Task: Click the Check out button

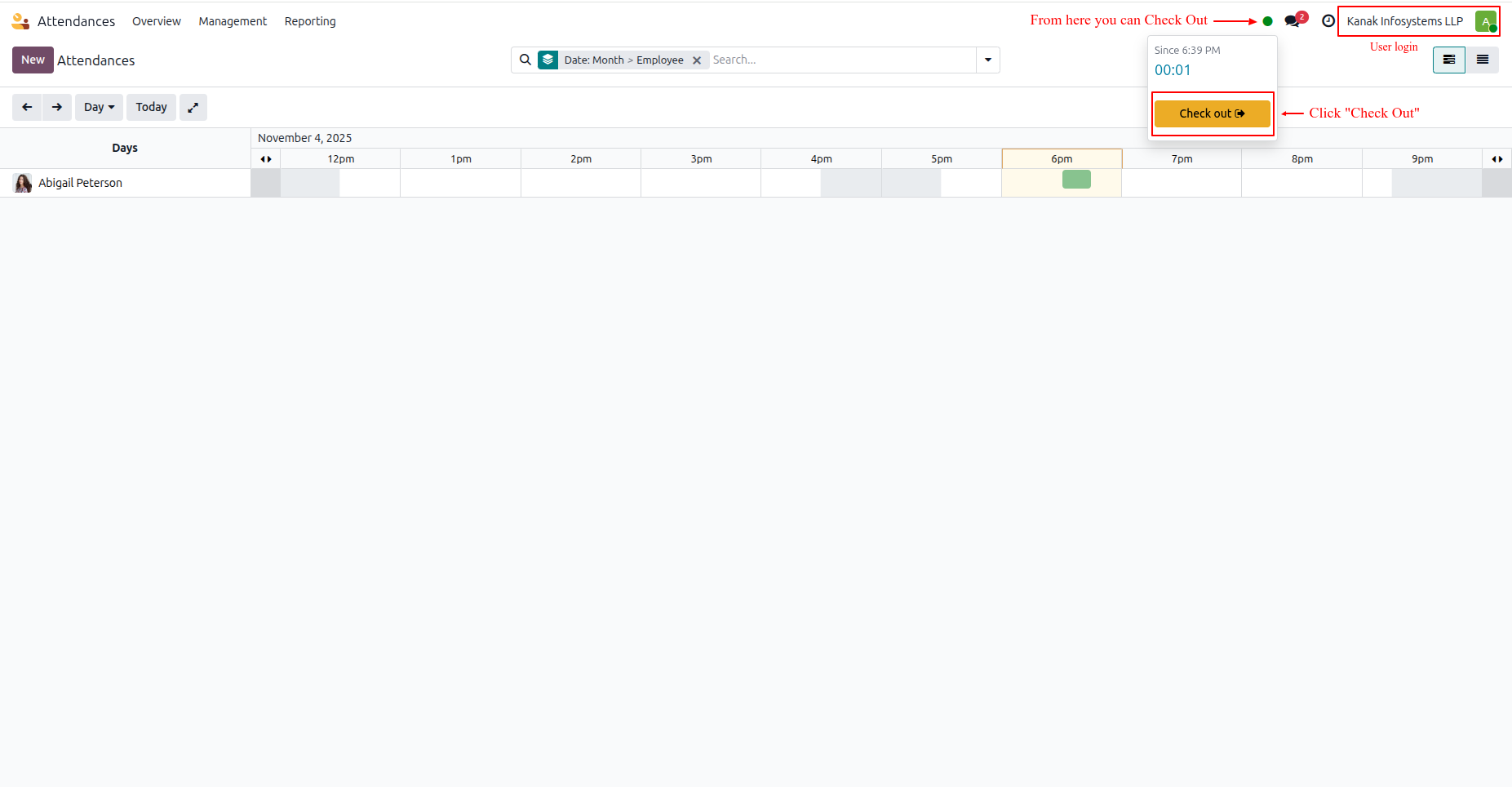Action: click(1213, 113)
